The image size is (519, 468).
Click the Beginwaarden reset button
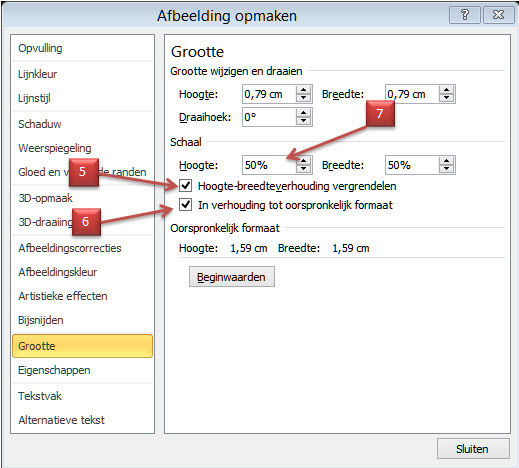pos(232,277)
